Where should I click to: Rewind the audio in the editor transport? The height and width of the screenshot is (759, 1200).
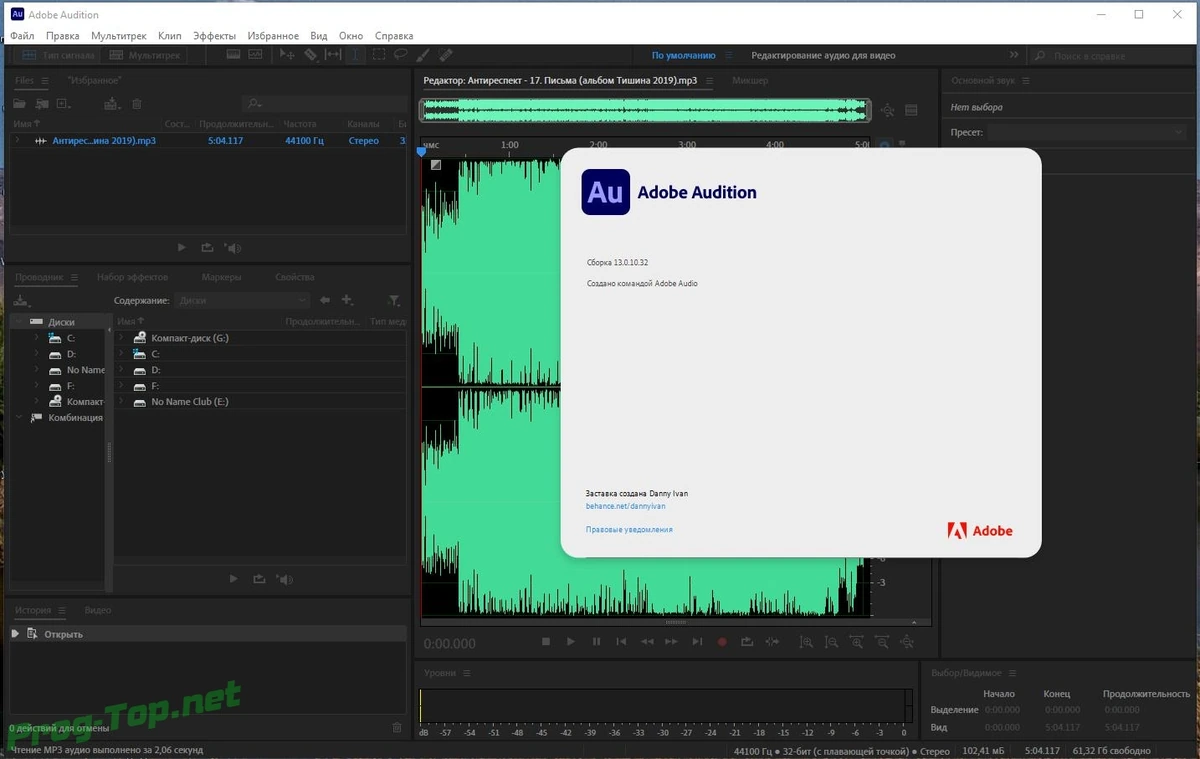point(647,641)
